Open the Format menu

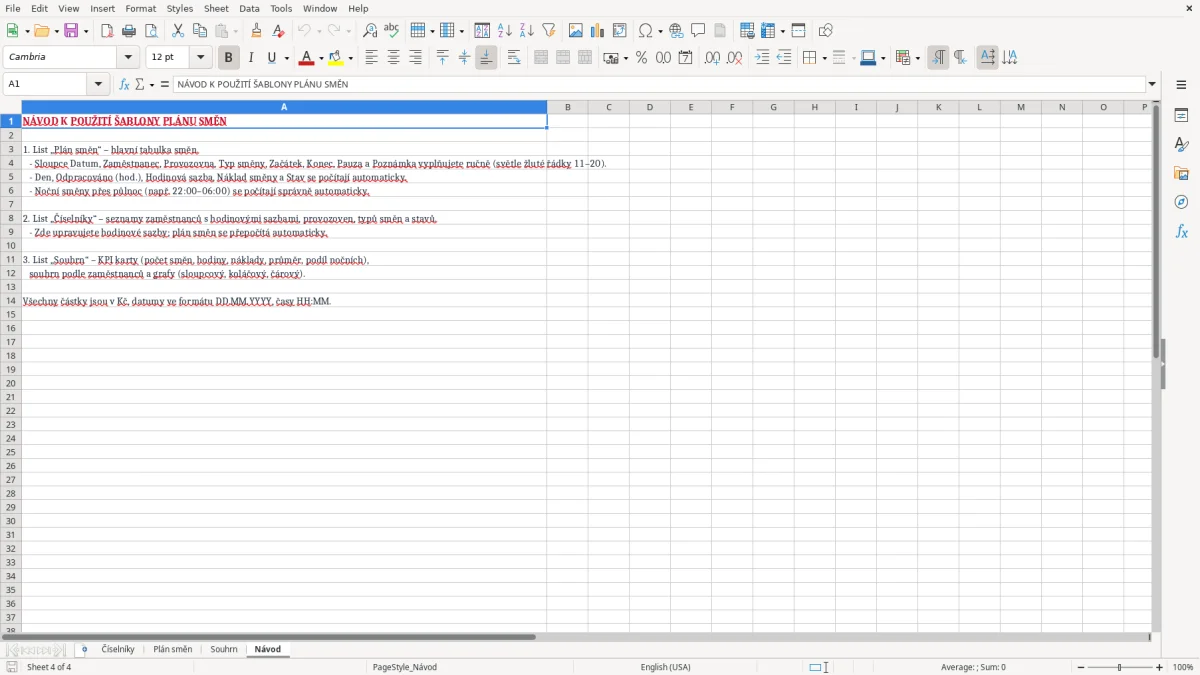coord(140,8)
